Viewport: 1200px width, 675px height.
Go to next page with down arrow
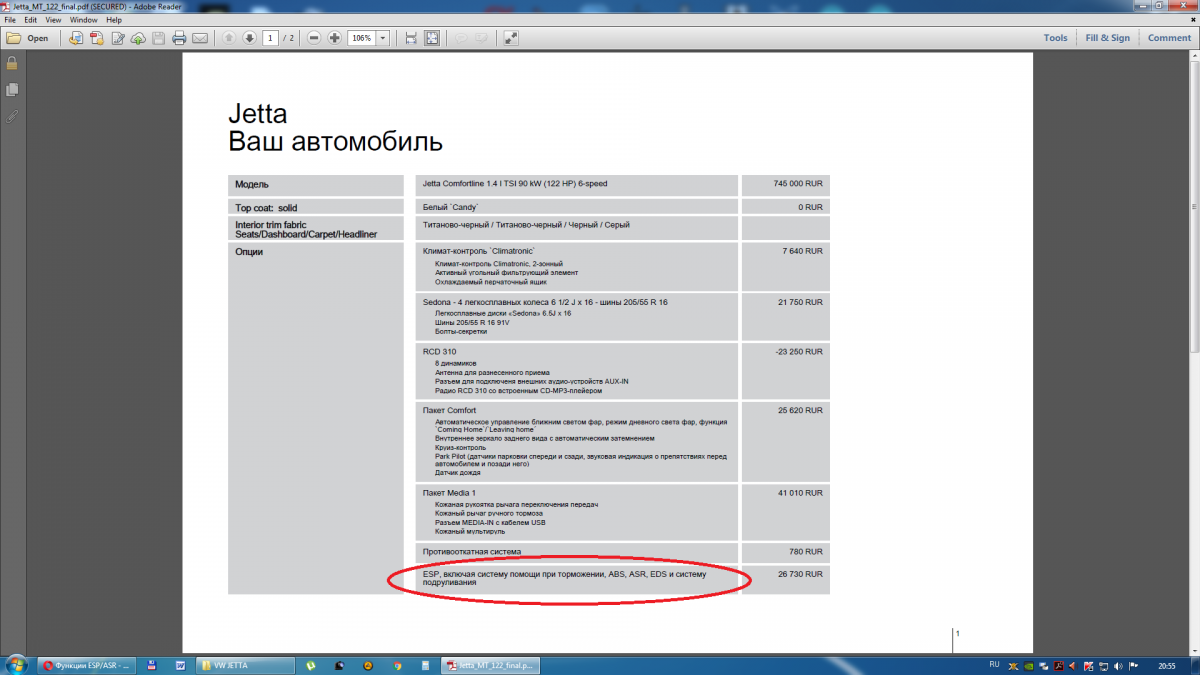click(249, 38)
